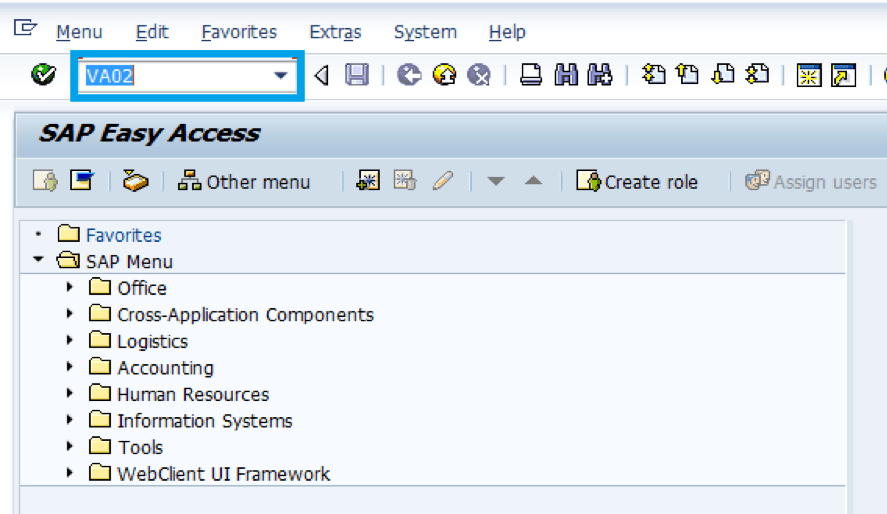This screenshot has width=887, height=514.
Task: Click the Find binoculars icon
Action: click(x=566, y=75)
